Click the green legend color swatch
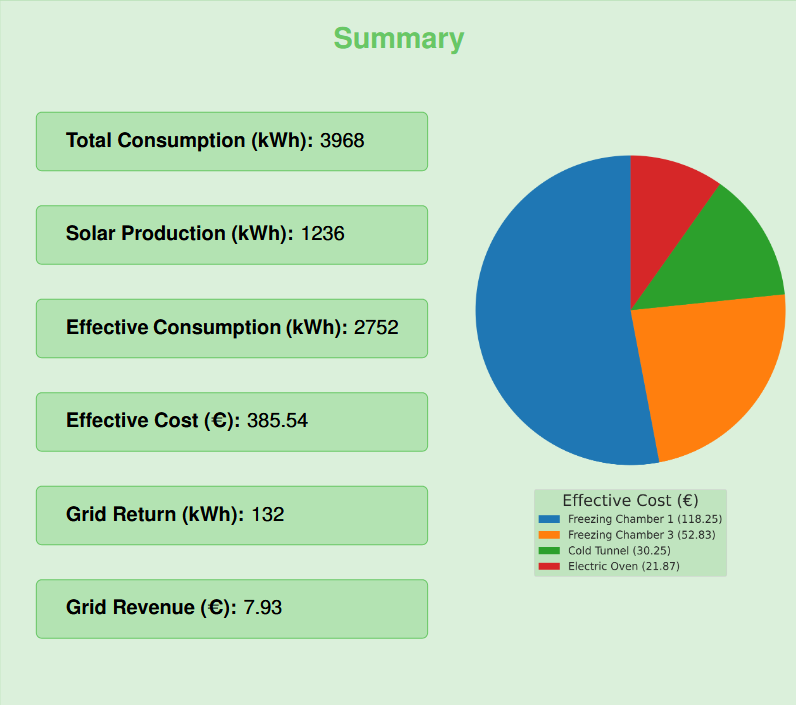Image resolution: width=796 pixels, height=705 pixels. (x=549, y=551)
